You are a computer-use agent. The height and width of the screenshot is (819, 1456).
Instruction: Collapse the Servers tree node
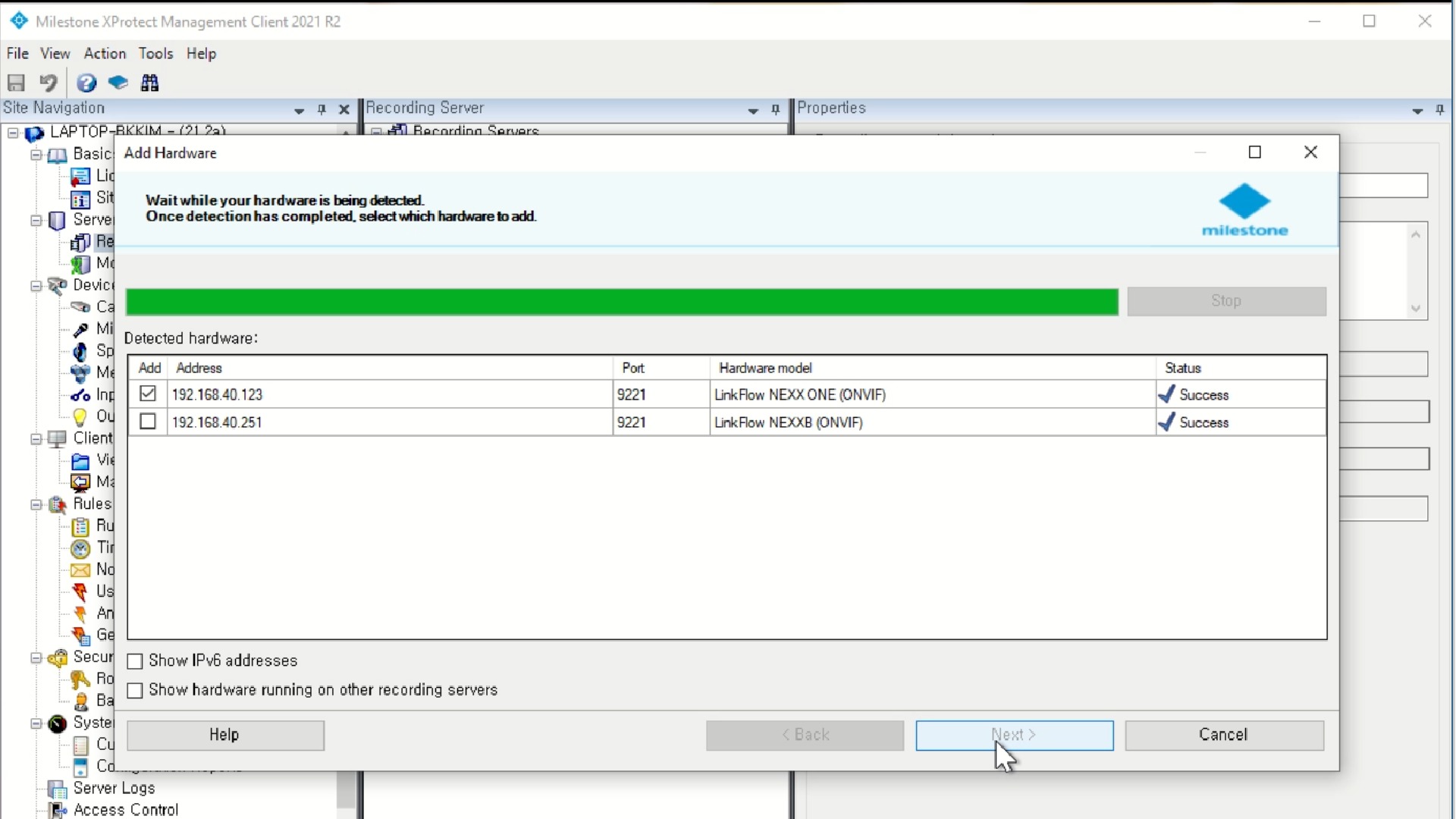coord(36,221)
